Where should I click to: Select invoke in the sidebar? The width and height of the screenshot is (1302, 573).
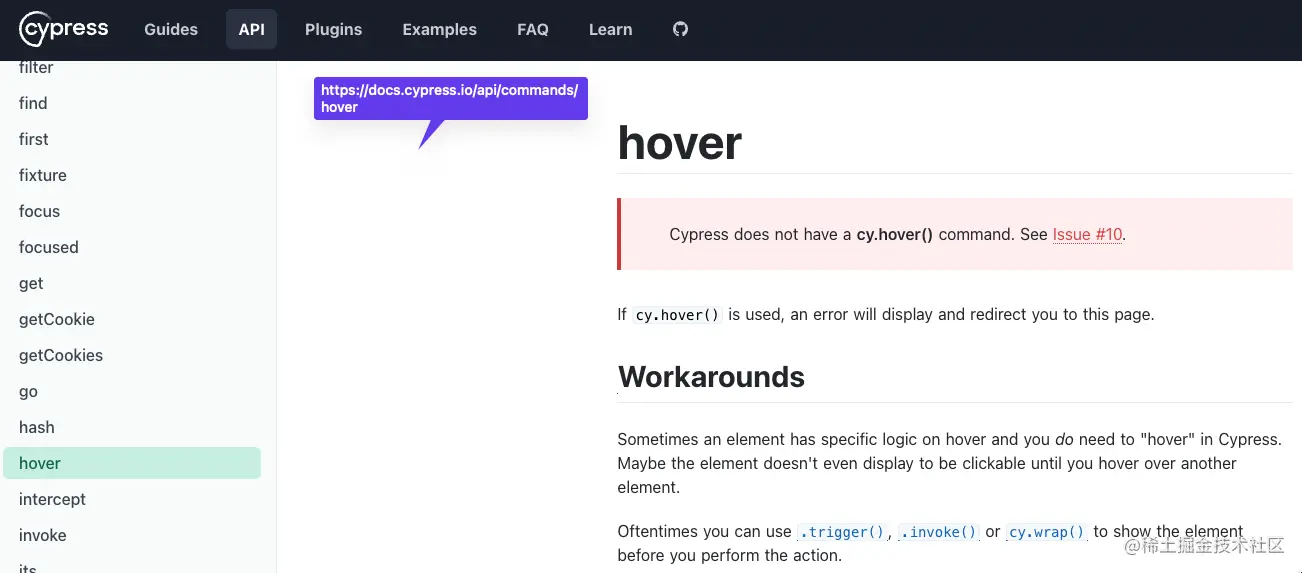click(43, 535)
